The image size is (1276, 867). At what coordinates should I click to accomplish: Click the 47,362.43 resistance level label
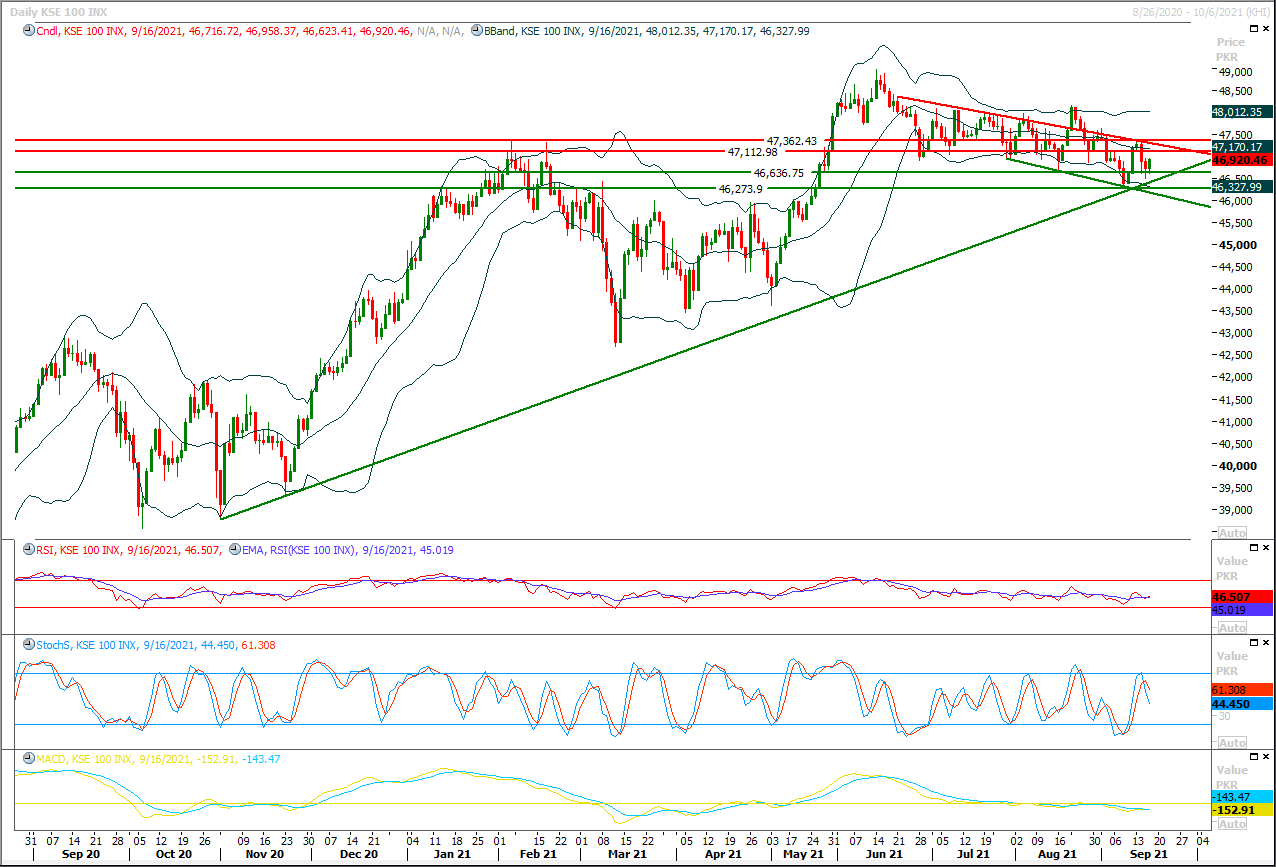(x=792, y=141)
